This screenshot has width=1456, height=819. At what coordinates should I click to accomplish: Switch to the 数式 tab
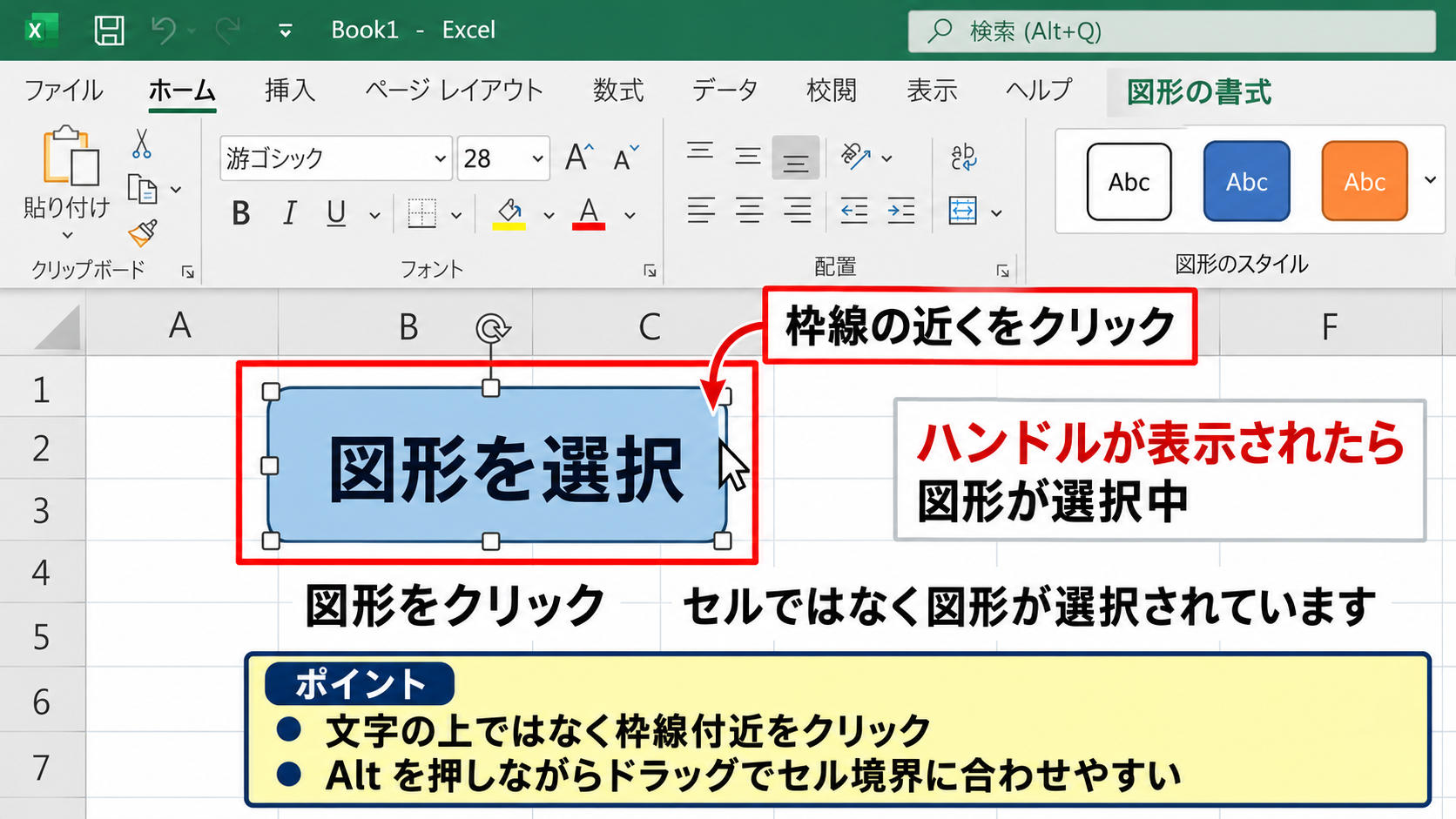pyautogui.click(x=618, y=91)
